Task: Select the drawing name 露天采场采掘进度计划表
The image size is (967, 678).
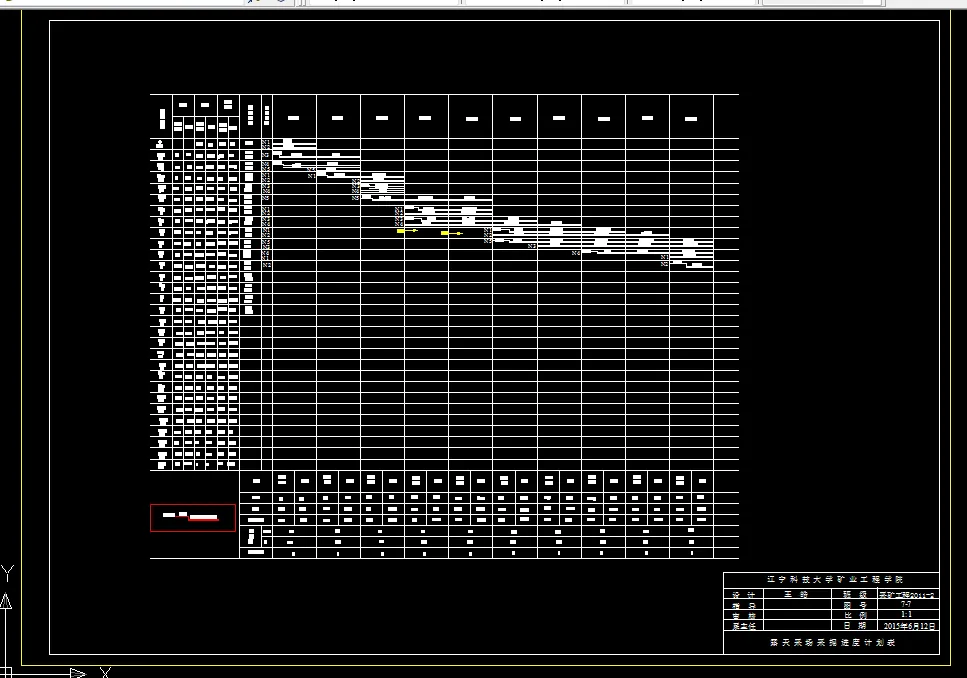Action: tap(832, 642)
